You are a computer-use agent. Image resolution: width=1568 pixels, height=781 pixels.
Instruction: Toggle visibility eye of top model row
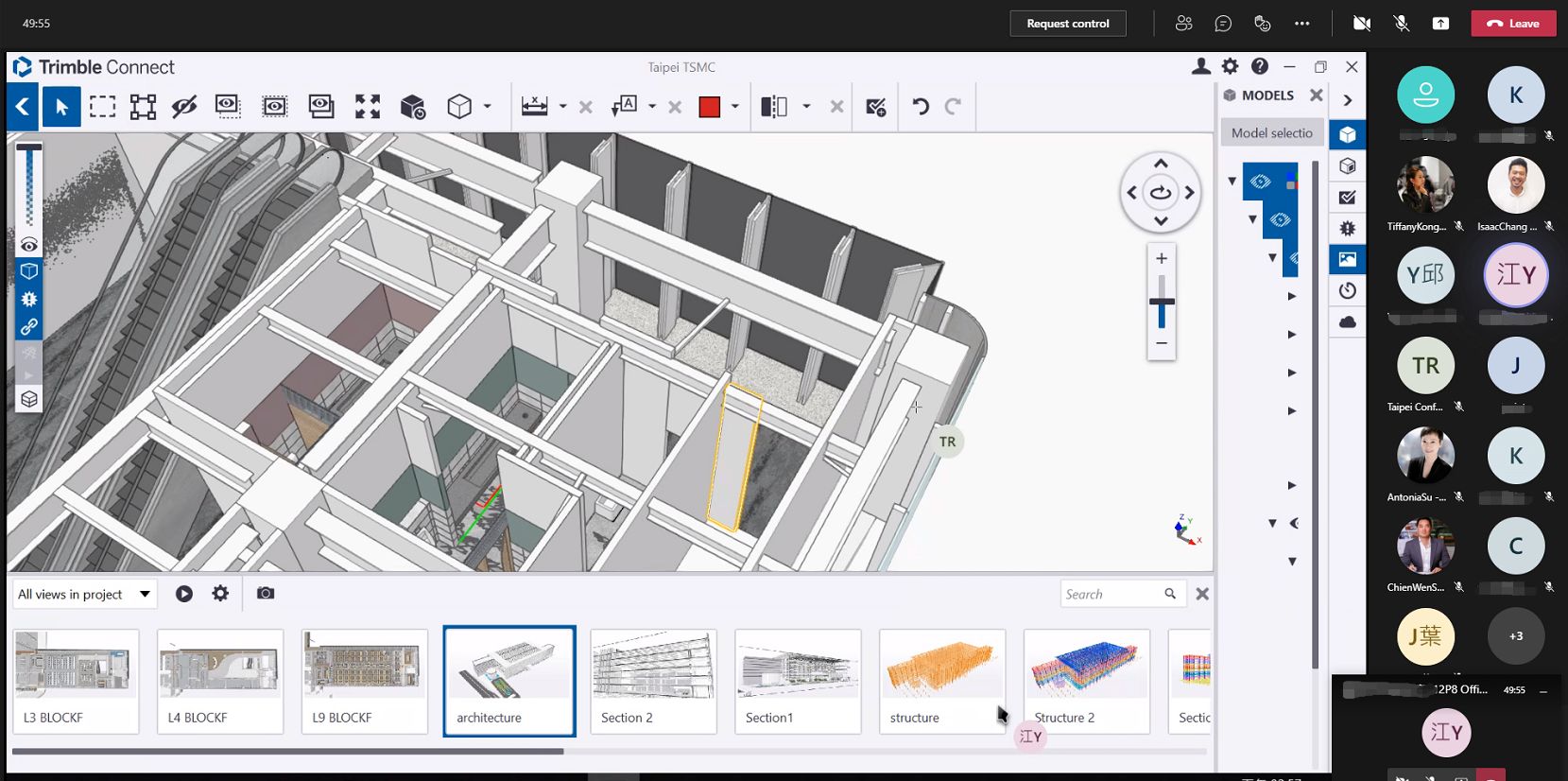pyautogui.click(x=1260, y=182)
